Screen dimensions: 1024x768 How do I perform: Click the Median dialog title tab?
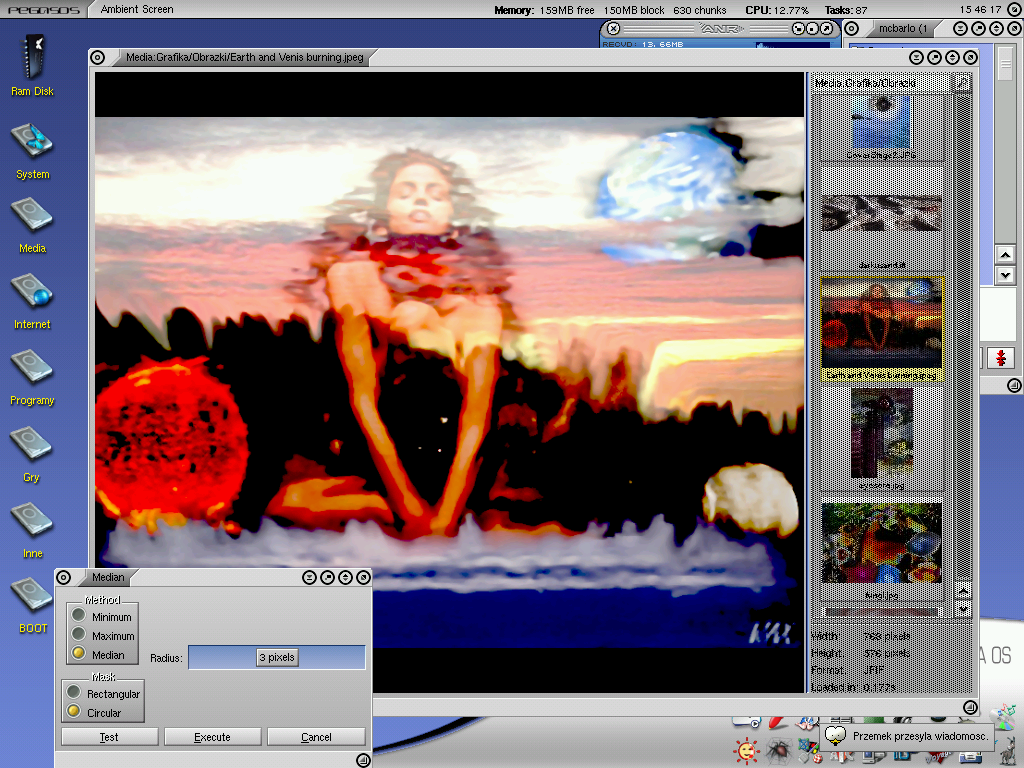tap(108, 577)
